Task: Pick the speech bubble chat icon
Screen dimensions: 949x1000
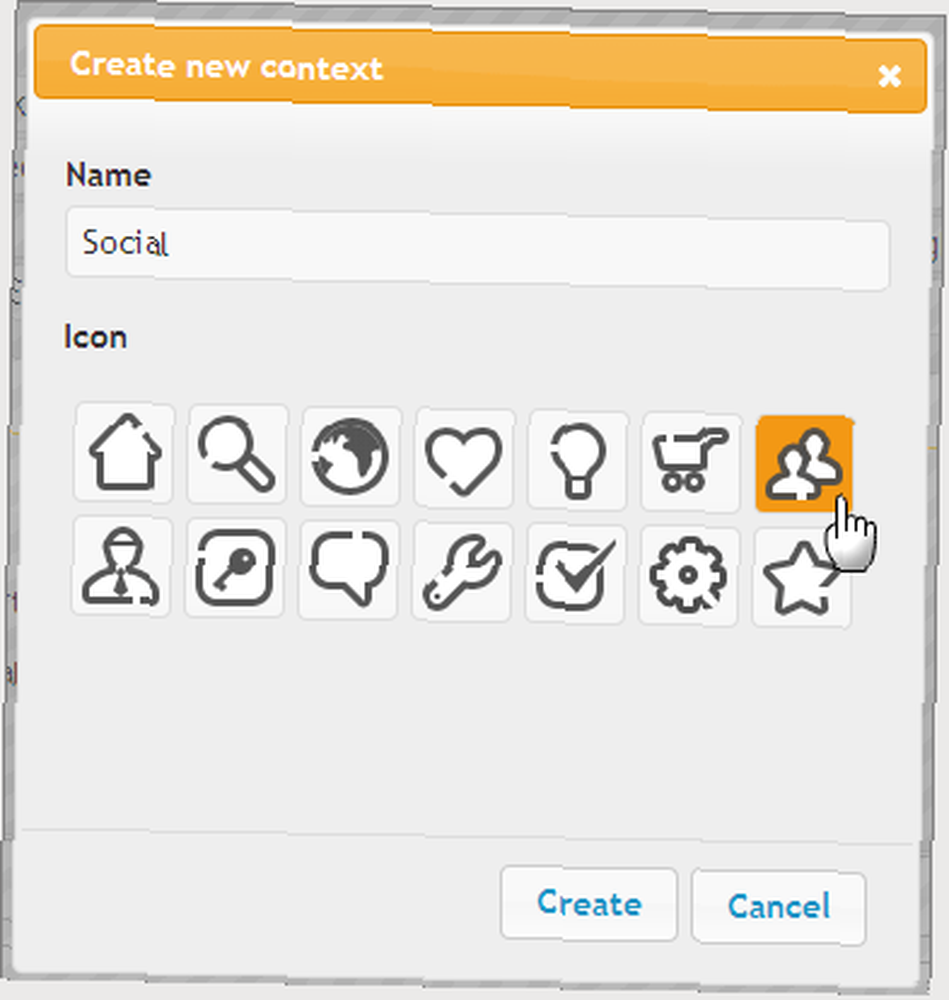Action: [348, 570]
